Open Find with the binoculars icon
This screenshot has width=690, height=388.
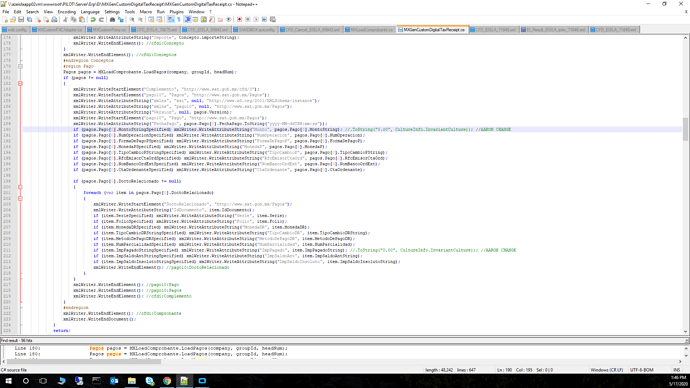tap(112, 19)
